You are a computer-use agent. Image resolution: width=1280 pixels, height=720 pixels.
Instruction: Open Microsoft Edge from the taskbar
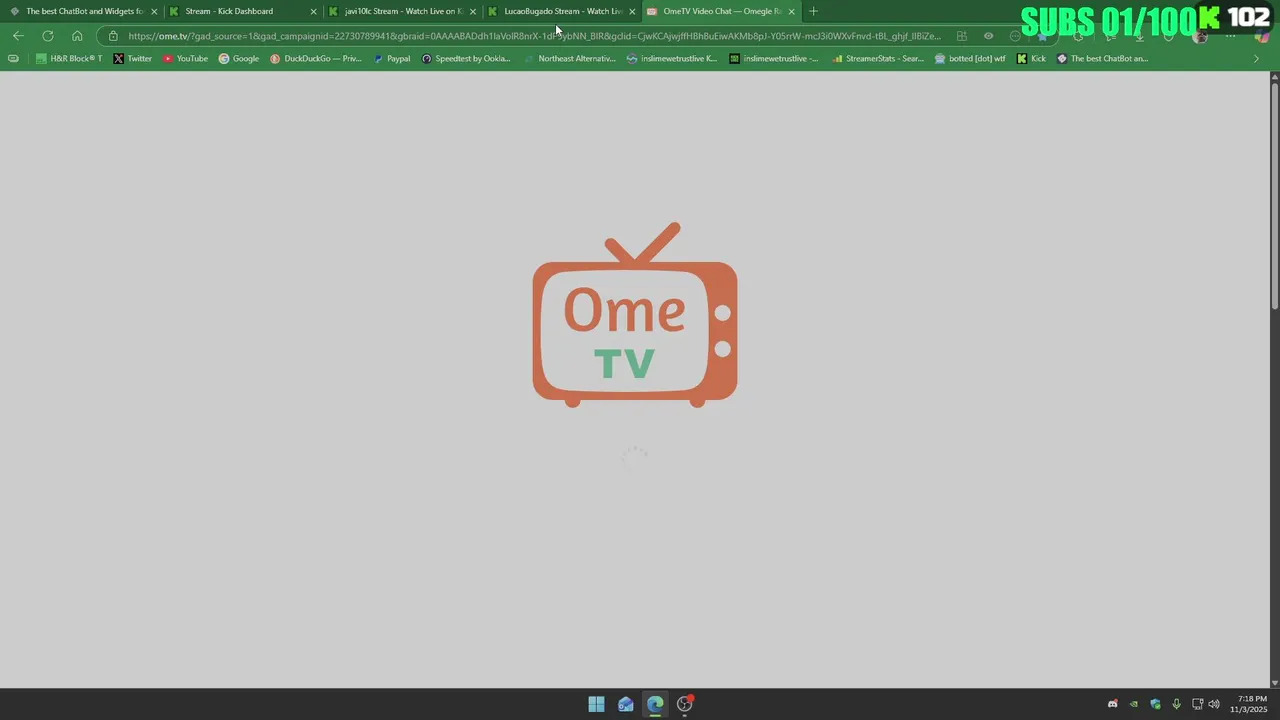pos(655,704)
